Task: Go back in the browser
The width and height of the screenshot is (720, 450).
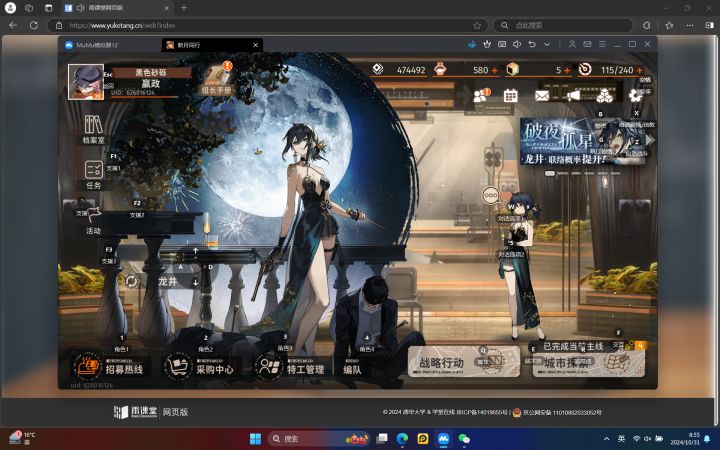Action: click(13, 25)
